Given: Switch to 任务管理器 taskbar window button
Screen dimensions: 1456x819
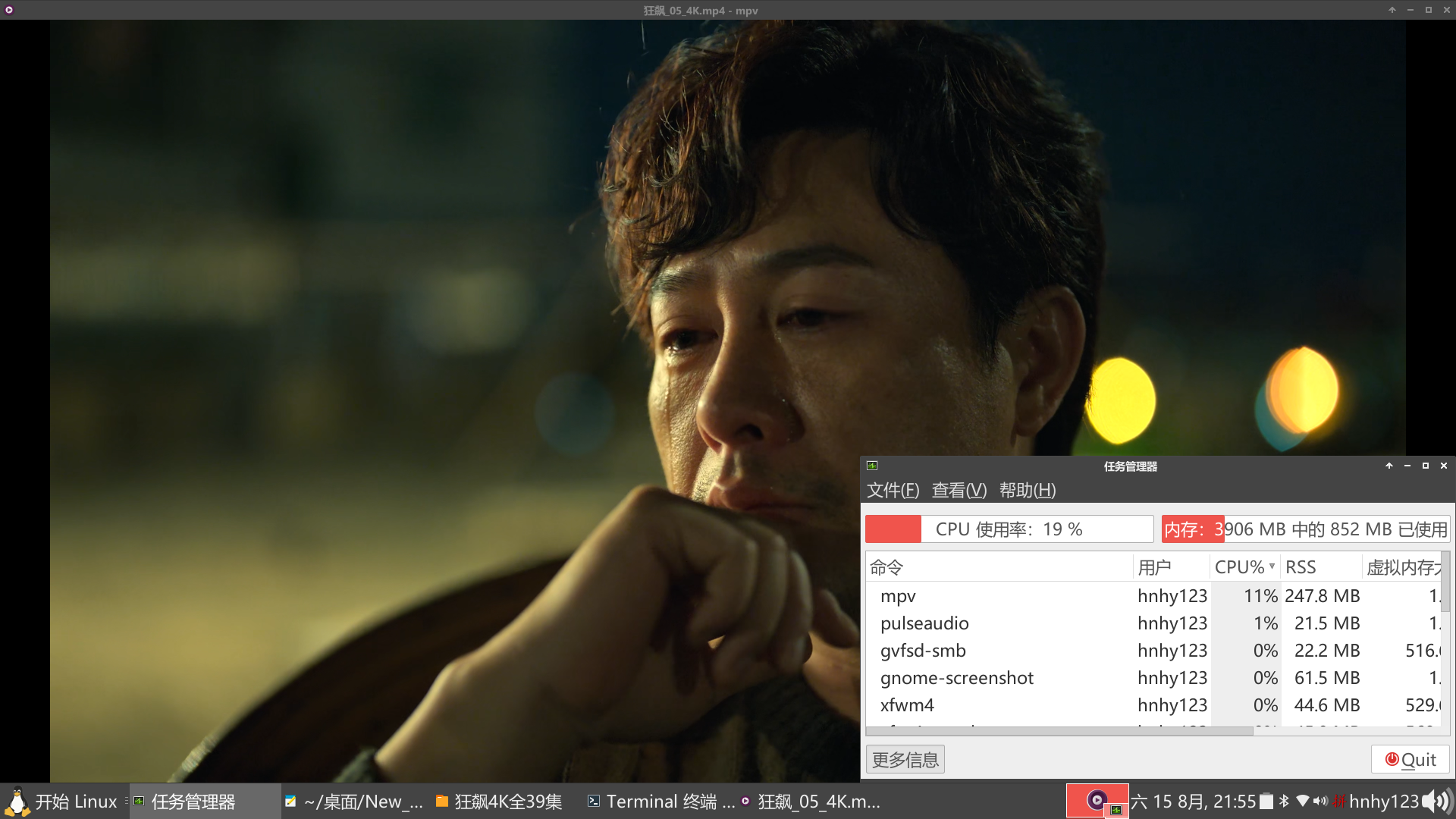Looking at the screenshot, I should [x=205, y=802].
